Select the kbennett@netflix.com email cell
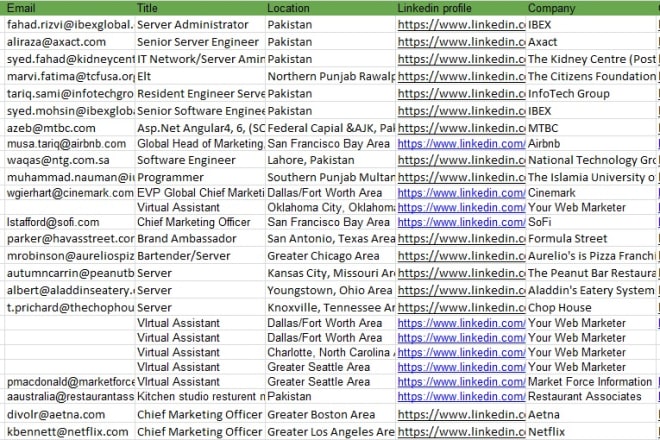660x440 pixels. (x=69, y=432)
